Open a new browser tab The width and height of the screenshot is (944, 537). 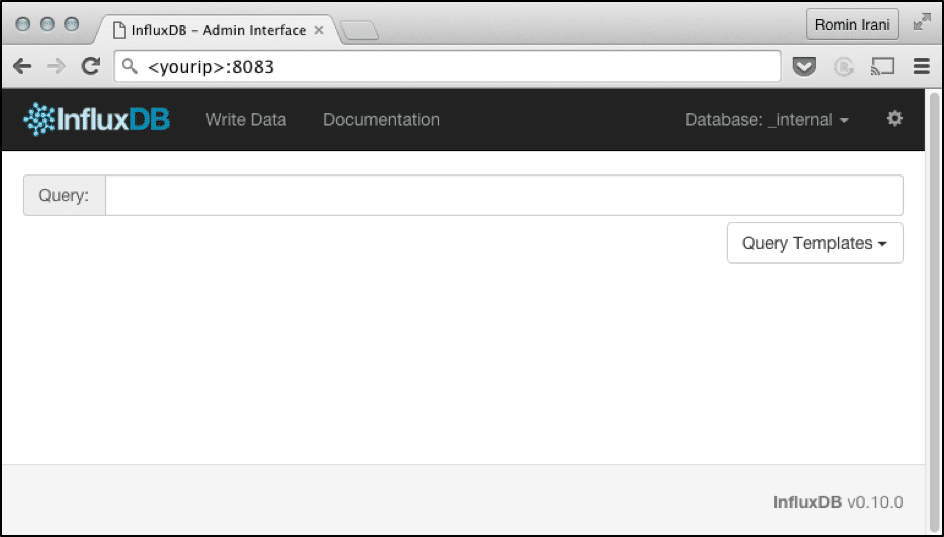(359, 31)
